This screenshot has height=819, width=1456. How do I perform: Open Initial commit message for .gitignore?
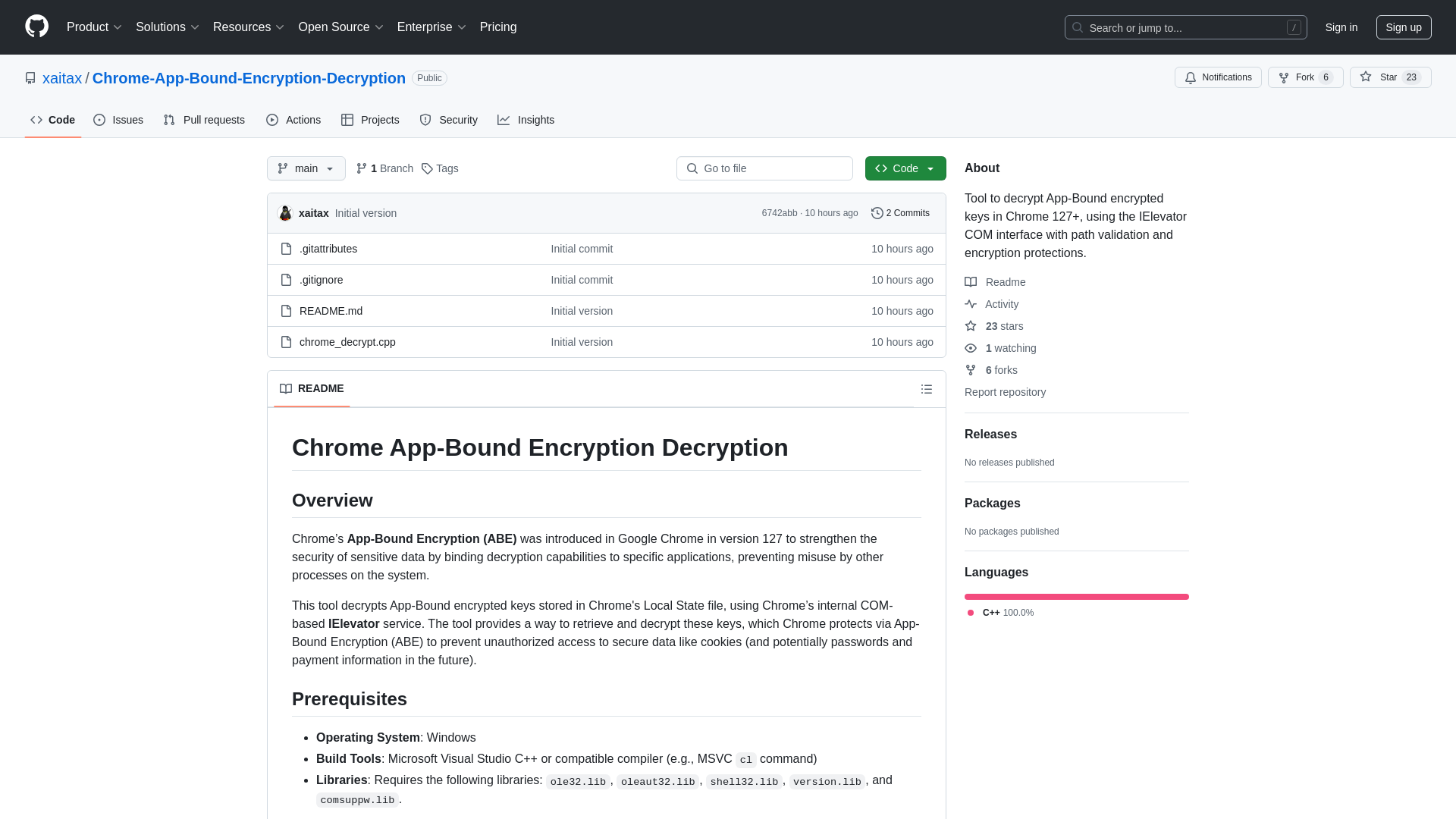[x=582, y=280]
